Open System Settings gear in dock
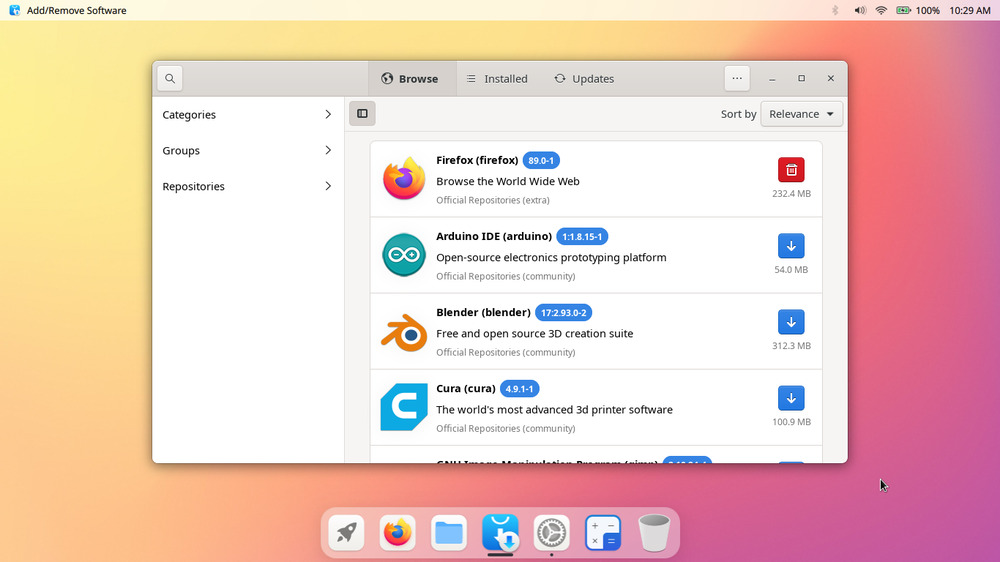The image size is (1000, 562). 552,533
